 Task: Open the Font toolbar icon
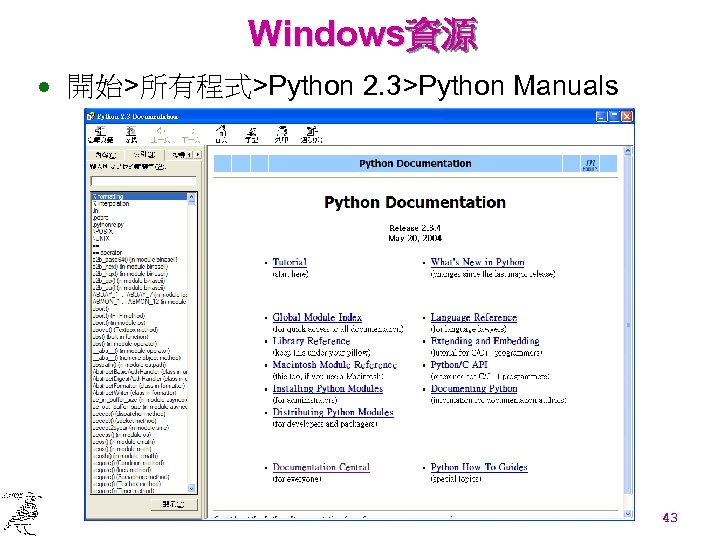tap(251, 135)
